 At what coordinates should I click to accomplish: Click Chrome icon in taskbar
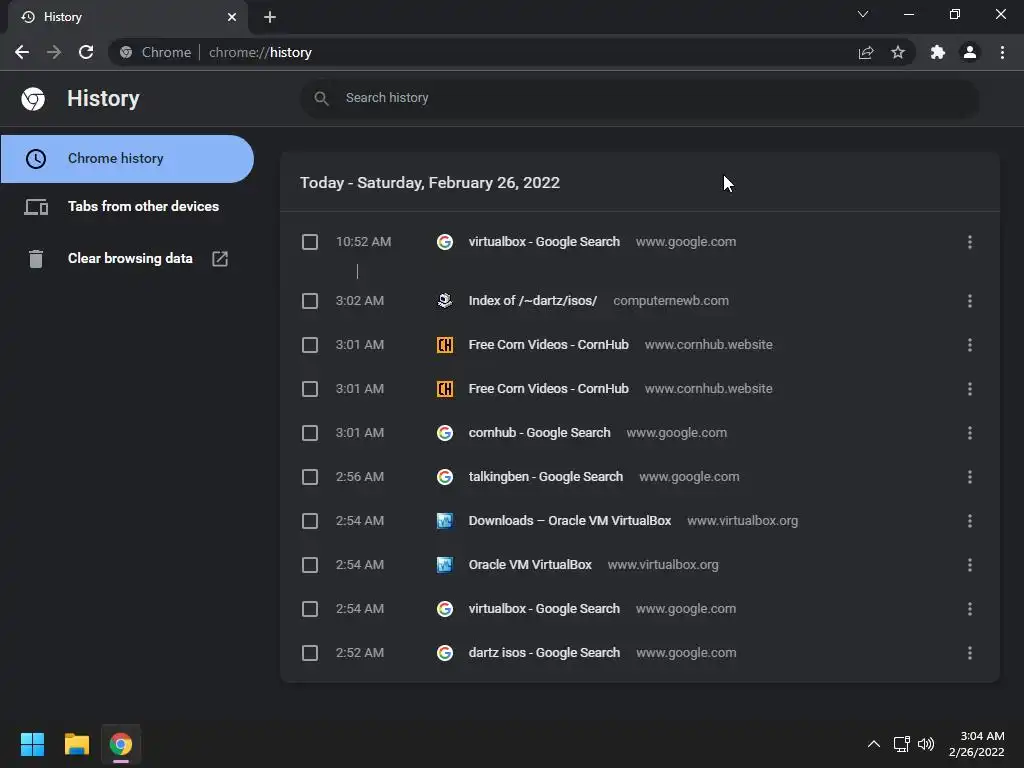click(121, 744)
